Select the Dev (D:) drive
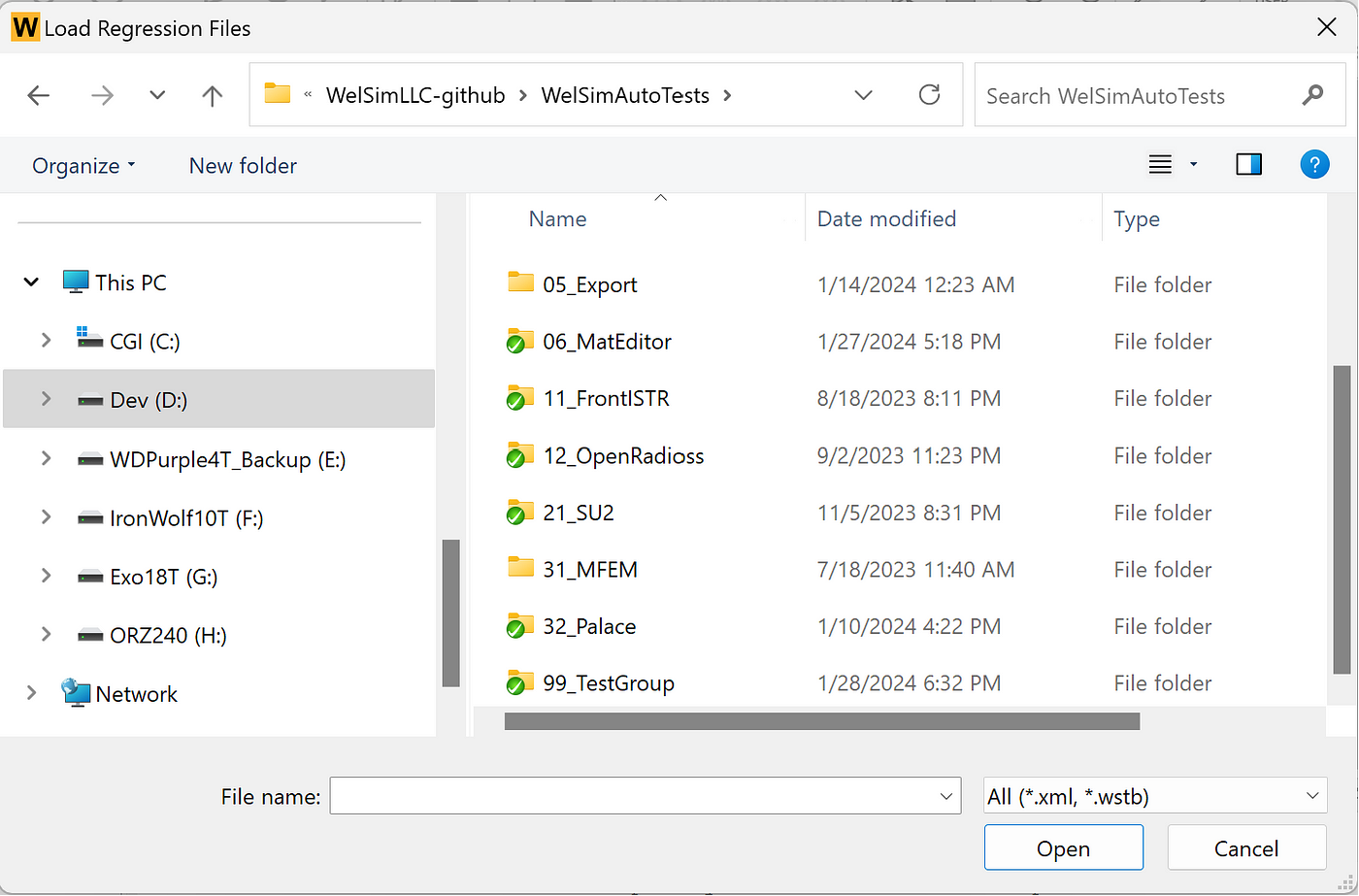 pos(149,400)
